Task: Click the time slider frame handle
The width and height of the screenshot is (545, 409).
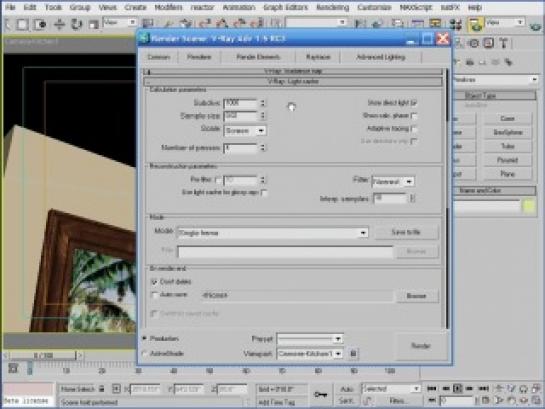Action: tap(44, 355)
